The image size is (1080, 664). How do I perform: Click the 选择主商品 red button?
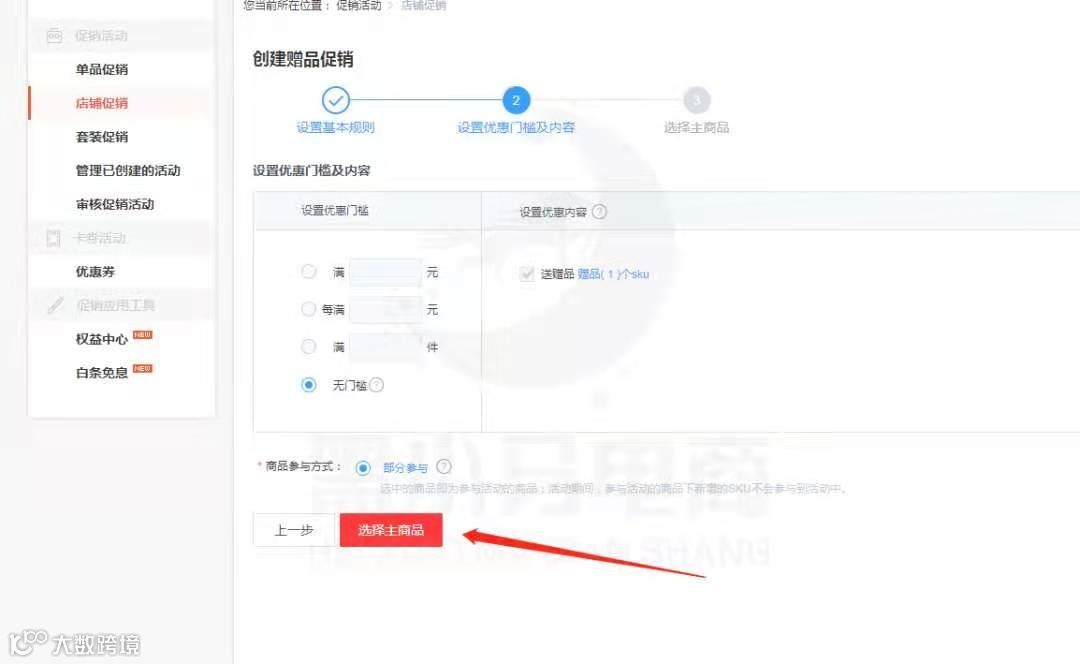coord(391,530)
